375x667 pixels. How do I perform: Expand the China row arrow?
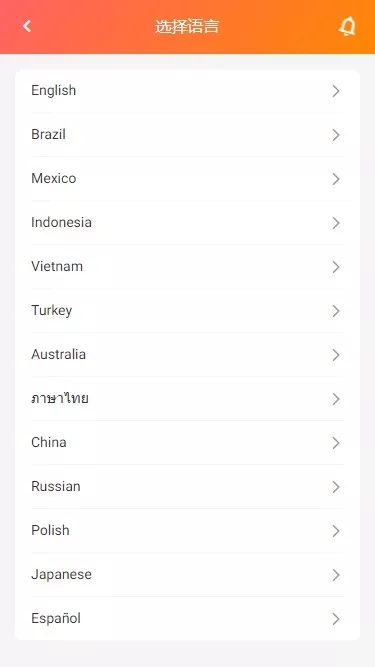coord(336,443)
